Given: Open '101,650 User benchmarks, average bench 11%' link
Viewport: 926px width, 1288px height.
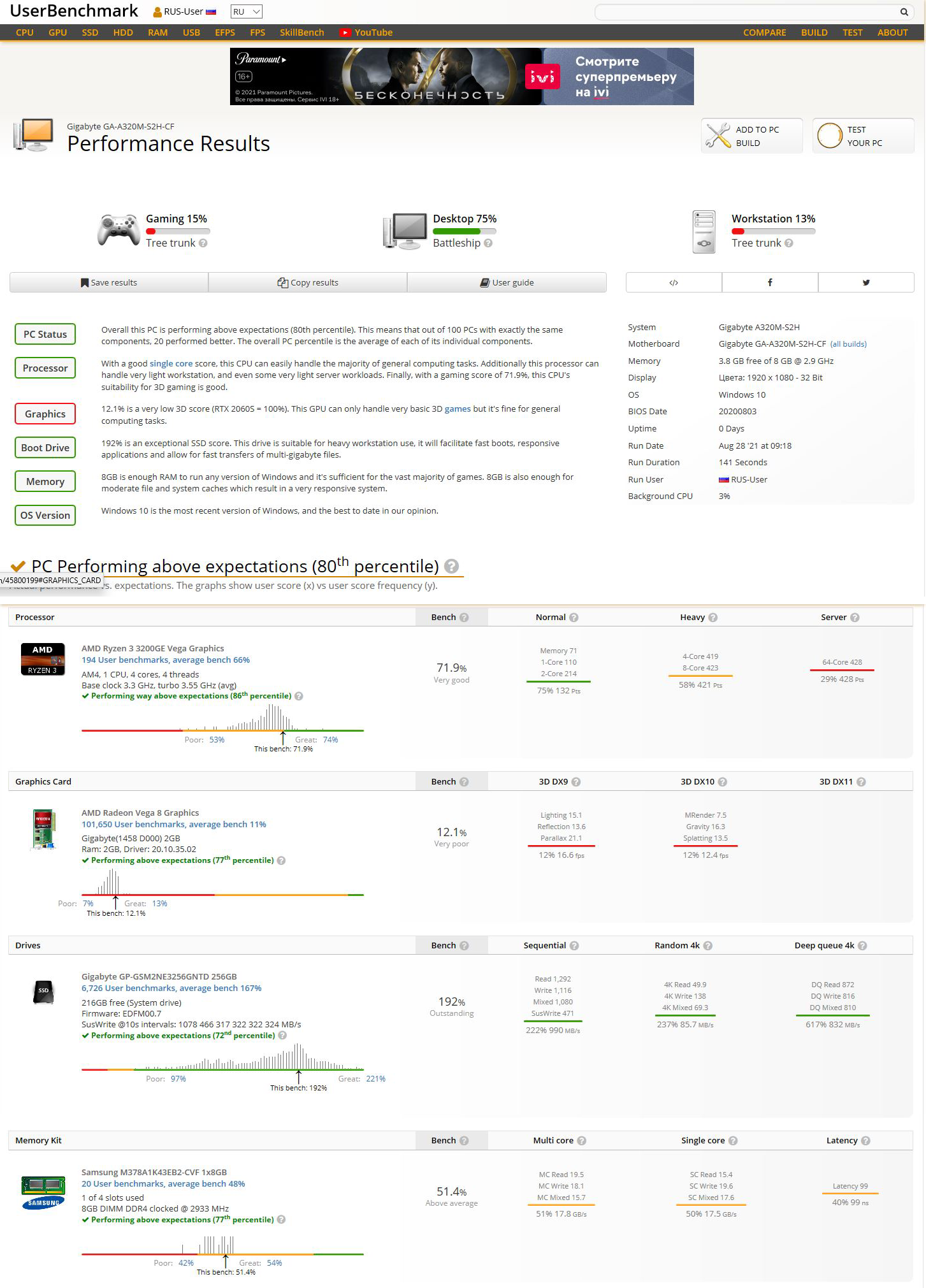Looking at the screenshot, I should click(174, 825).
